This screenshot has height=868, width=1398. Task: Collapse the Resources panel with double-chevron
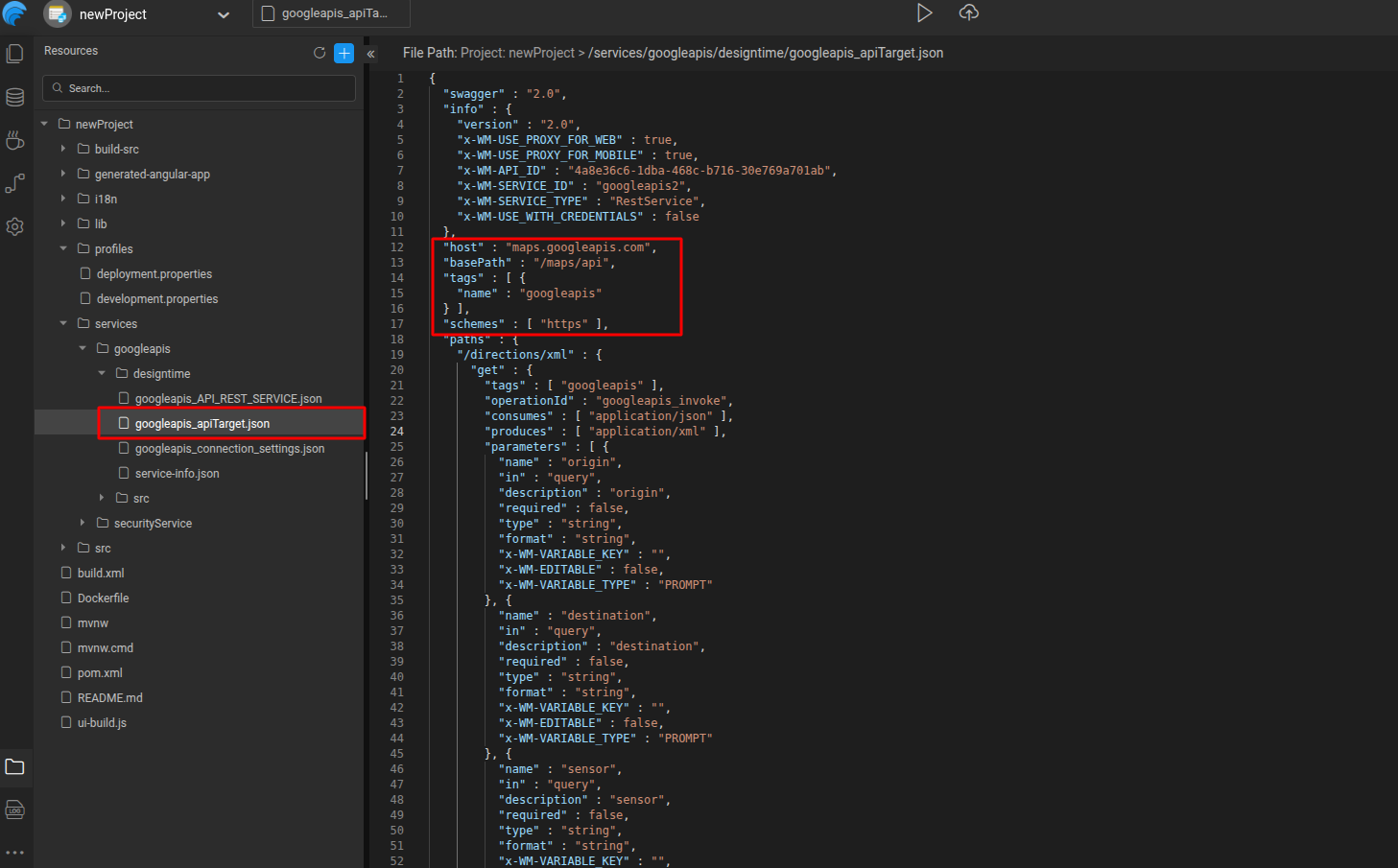pyautogui.click(x=370, y=54)
